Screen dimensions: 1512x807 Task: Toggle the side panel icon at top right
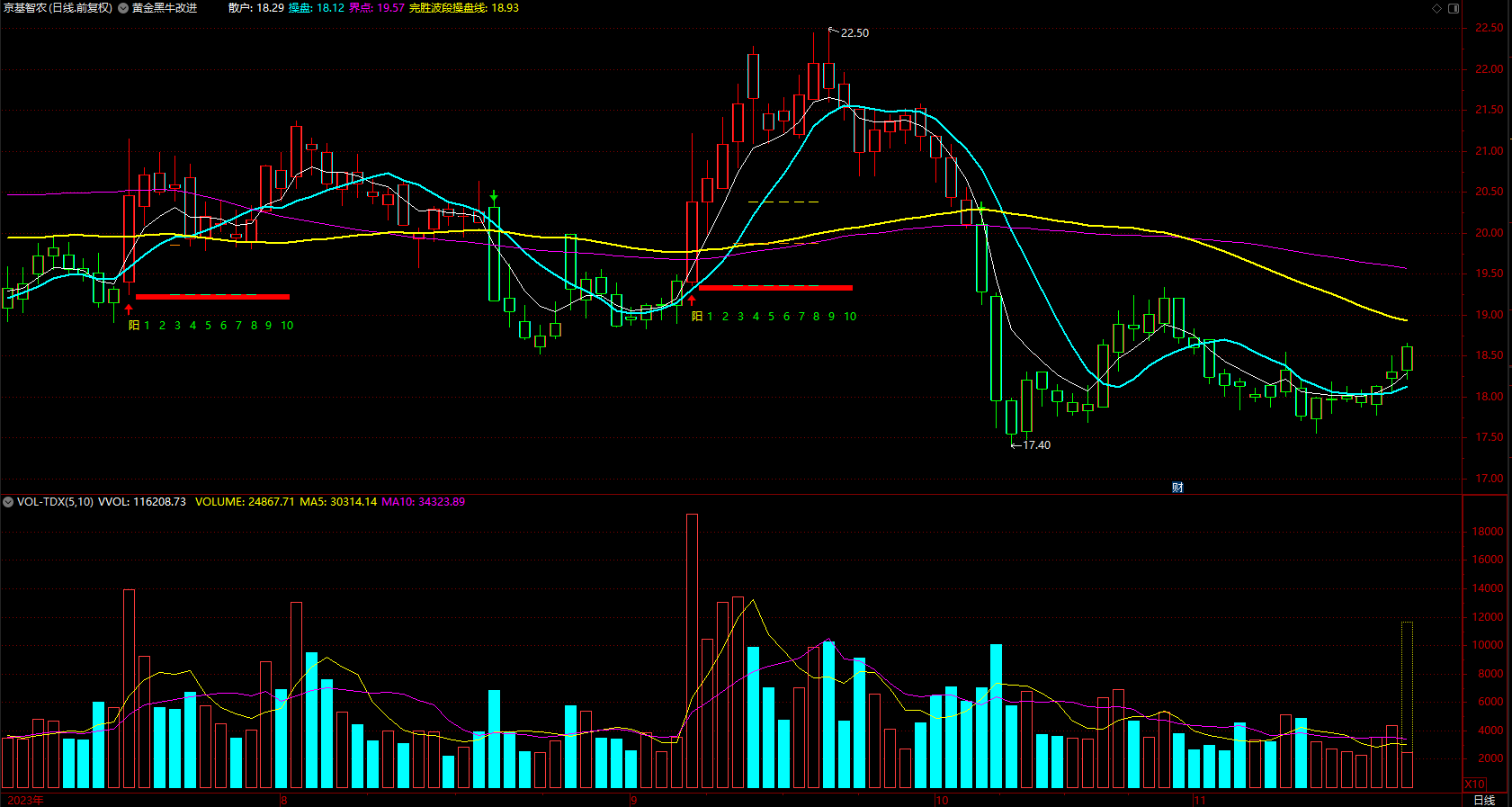[1454, 8]
